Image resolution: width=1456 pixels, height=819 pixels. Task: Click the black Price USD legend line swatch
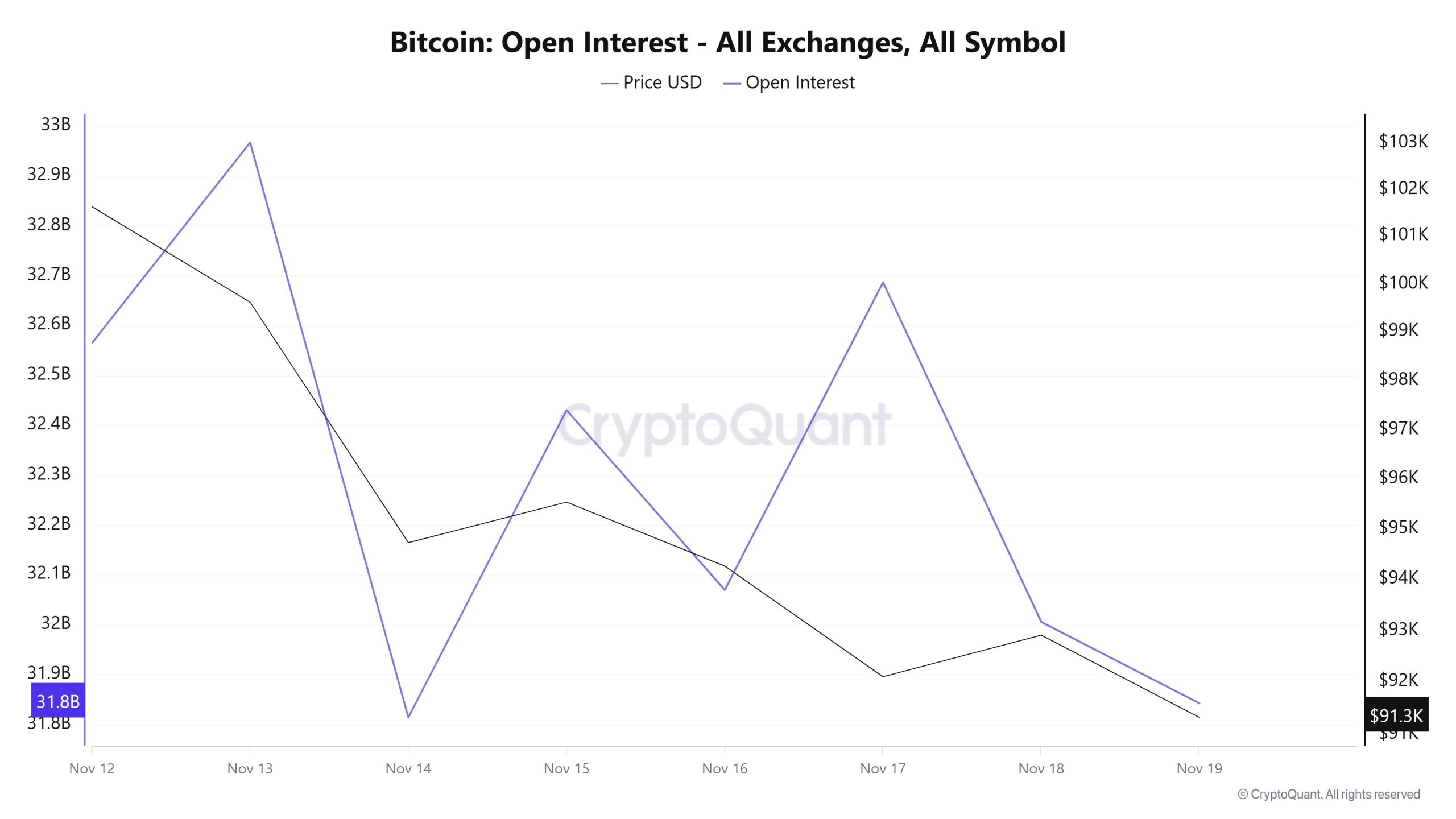click(609, 84)
